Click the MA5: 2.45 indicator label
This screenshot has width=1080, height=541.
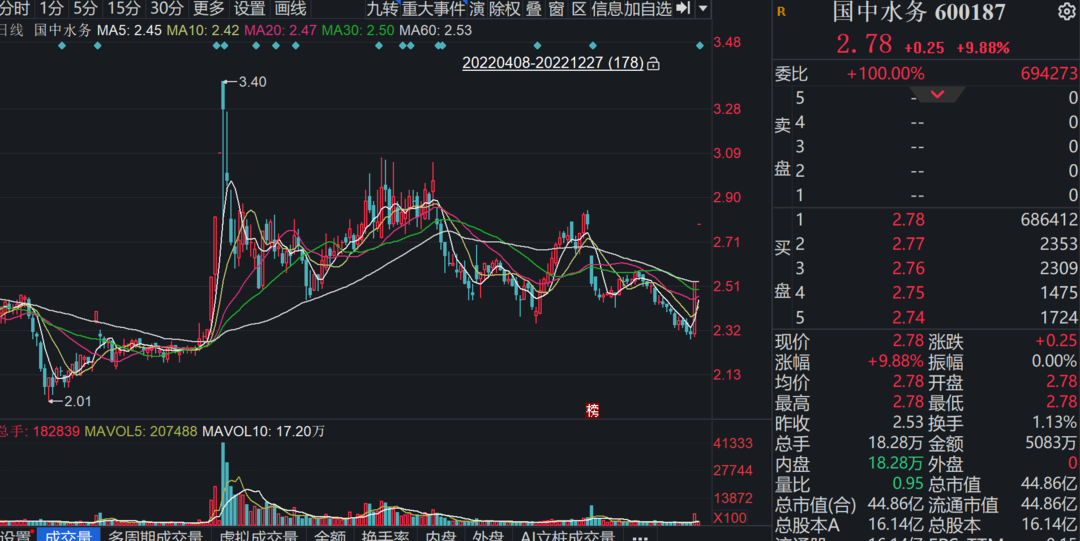(x=129, y=30)
